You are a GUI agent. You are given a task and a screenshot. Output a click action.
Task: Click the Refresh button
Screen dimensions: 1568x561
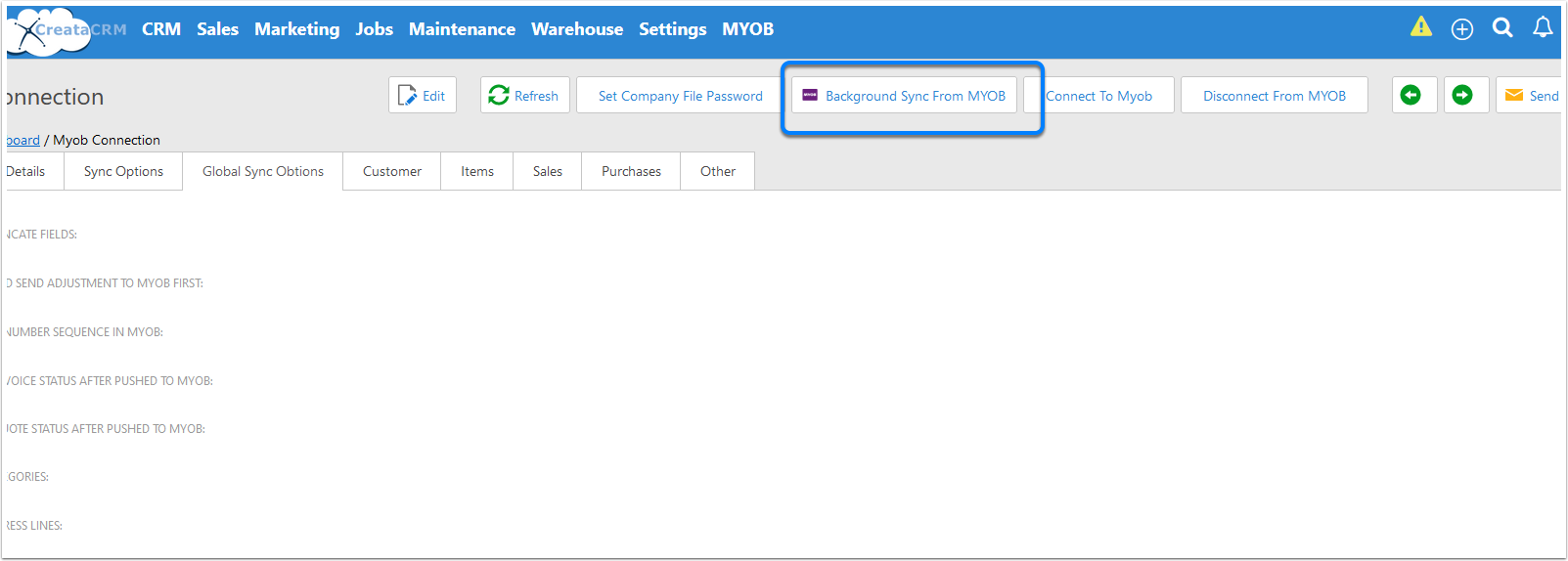pos(525,95)
